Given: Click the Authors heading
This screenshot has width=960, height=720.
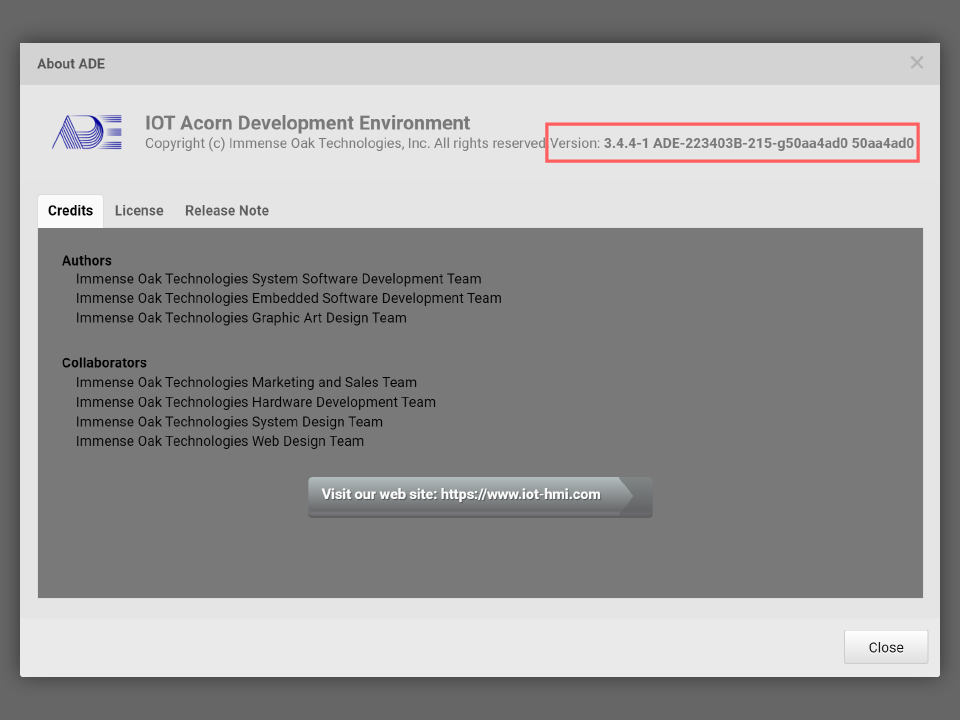Looking at the screenshot, I should [x=87, y=261].
